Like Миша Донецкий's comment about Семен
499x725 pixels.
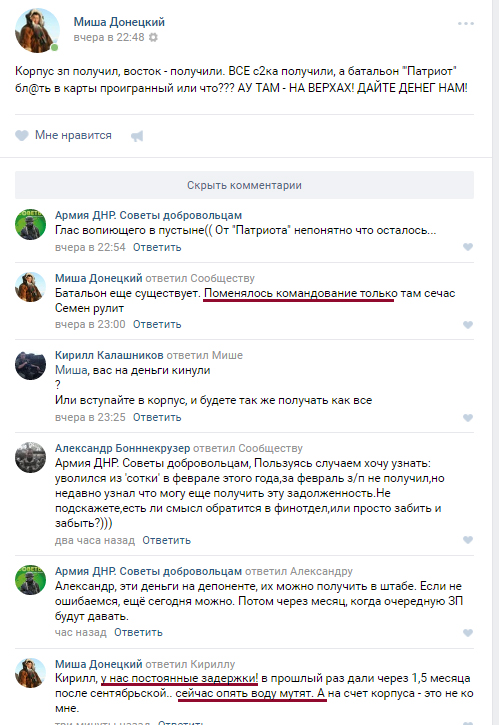(468, 325)
